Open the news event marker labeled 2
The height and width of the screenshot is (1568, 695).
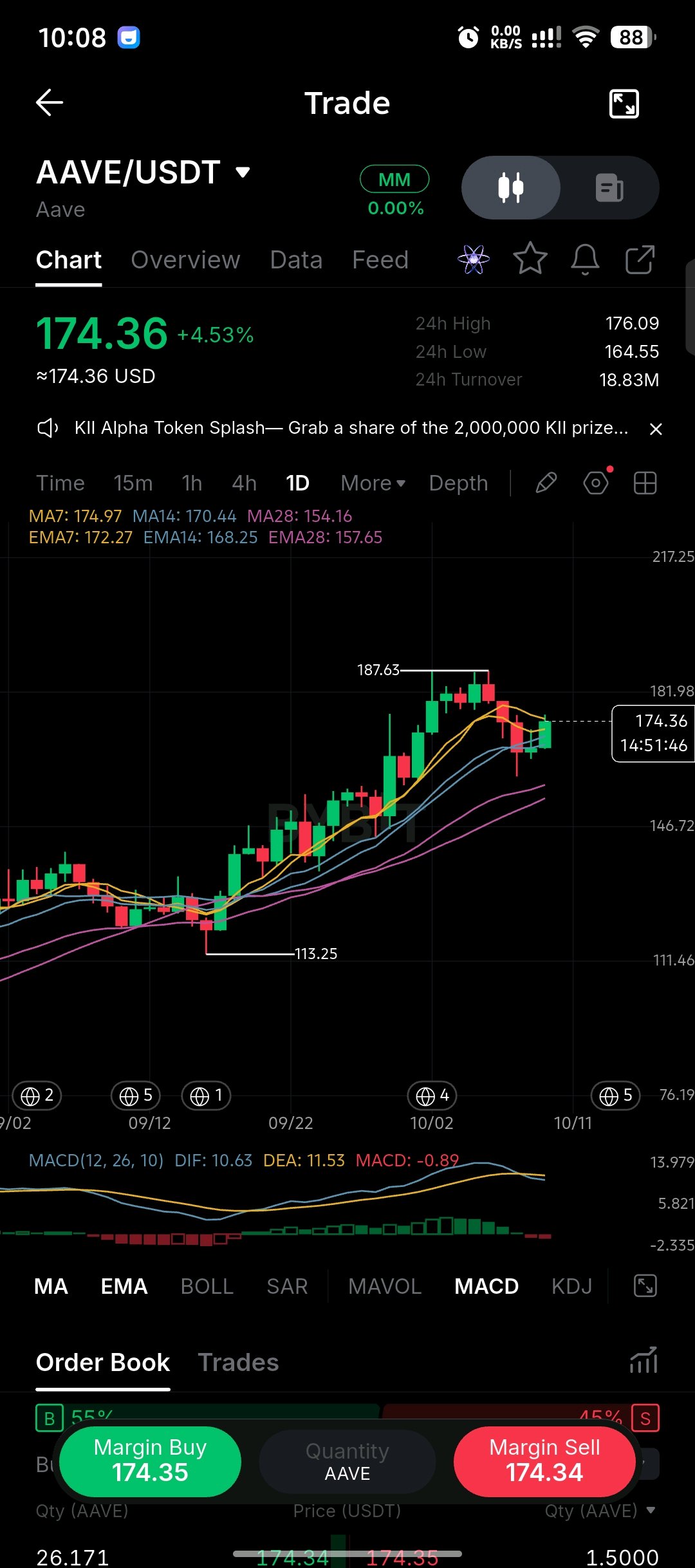tap(37, 1096)
